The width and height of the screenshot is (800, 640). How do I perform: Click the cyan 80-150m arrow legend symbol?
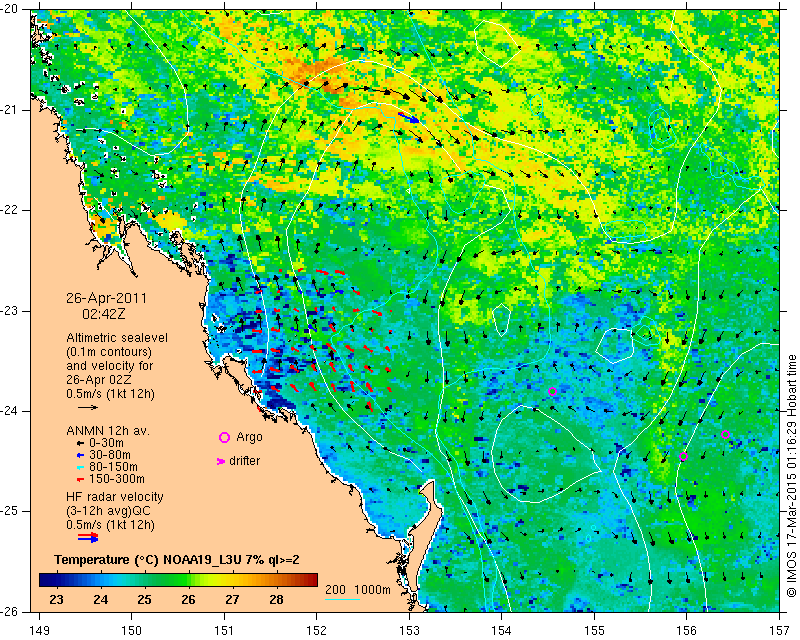[80, 467]
